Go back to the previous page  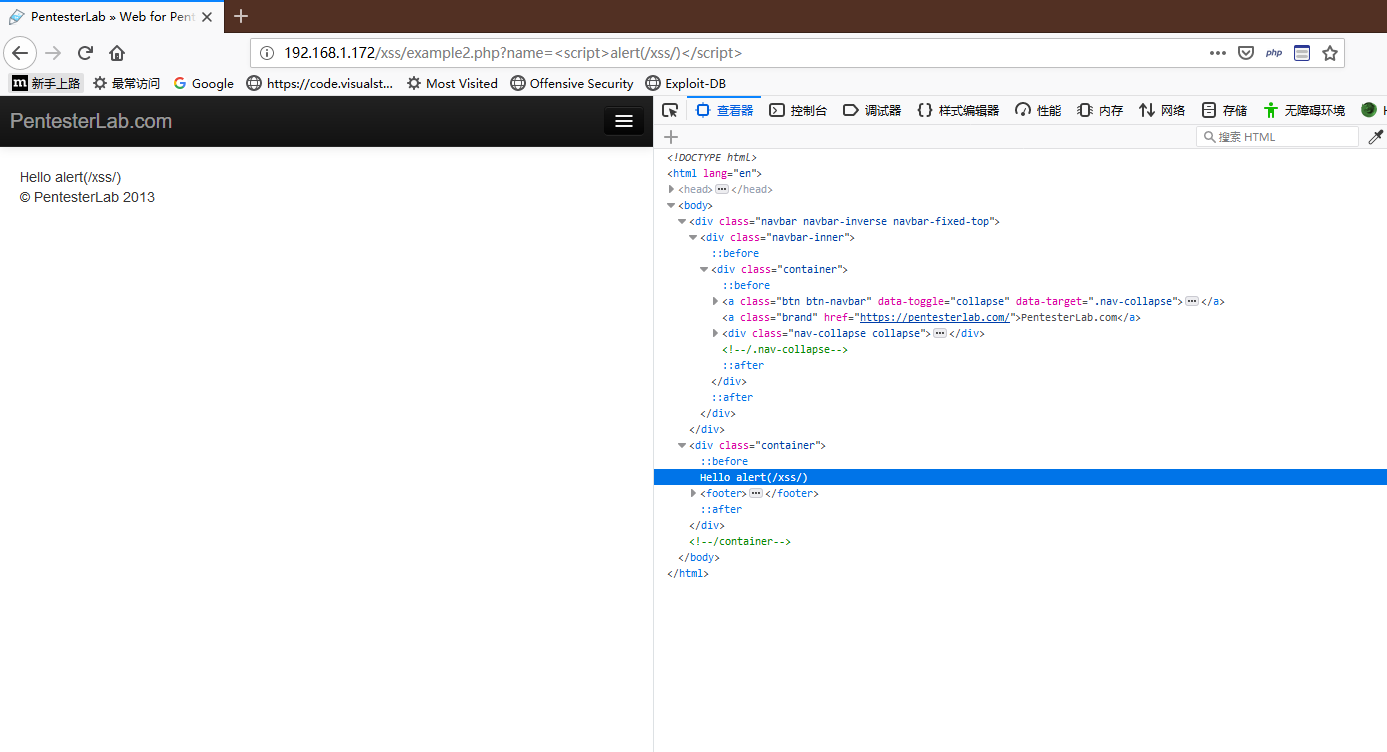tap(21, 53)
